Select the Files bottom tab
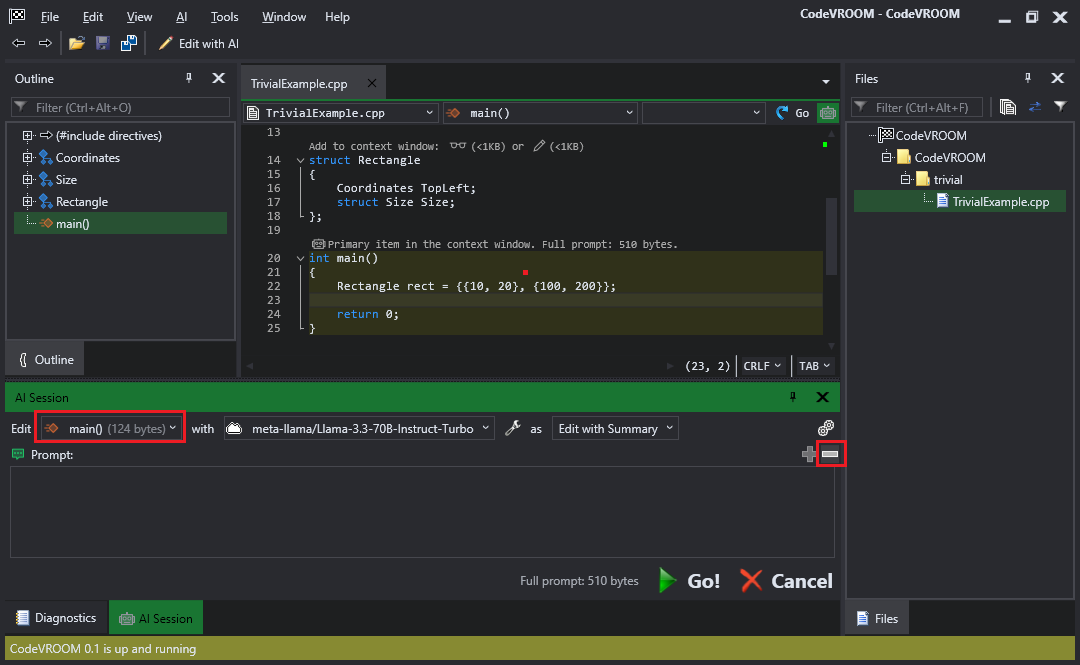The height and width of the screenshot is (665, 1080). point(878,618)
